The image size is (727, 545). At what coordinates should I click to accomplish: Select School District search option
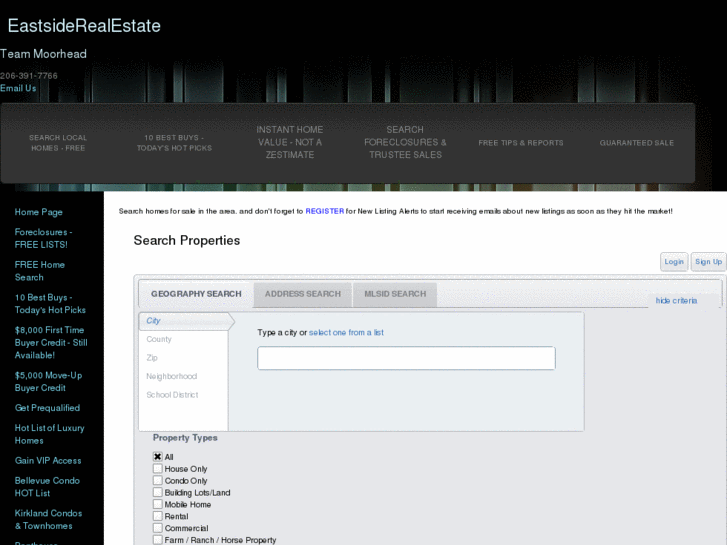coord(172,395)
